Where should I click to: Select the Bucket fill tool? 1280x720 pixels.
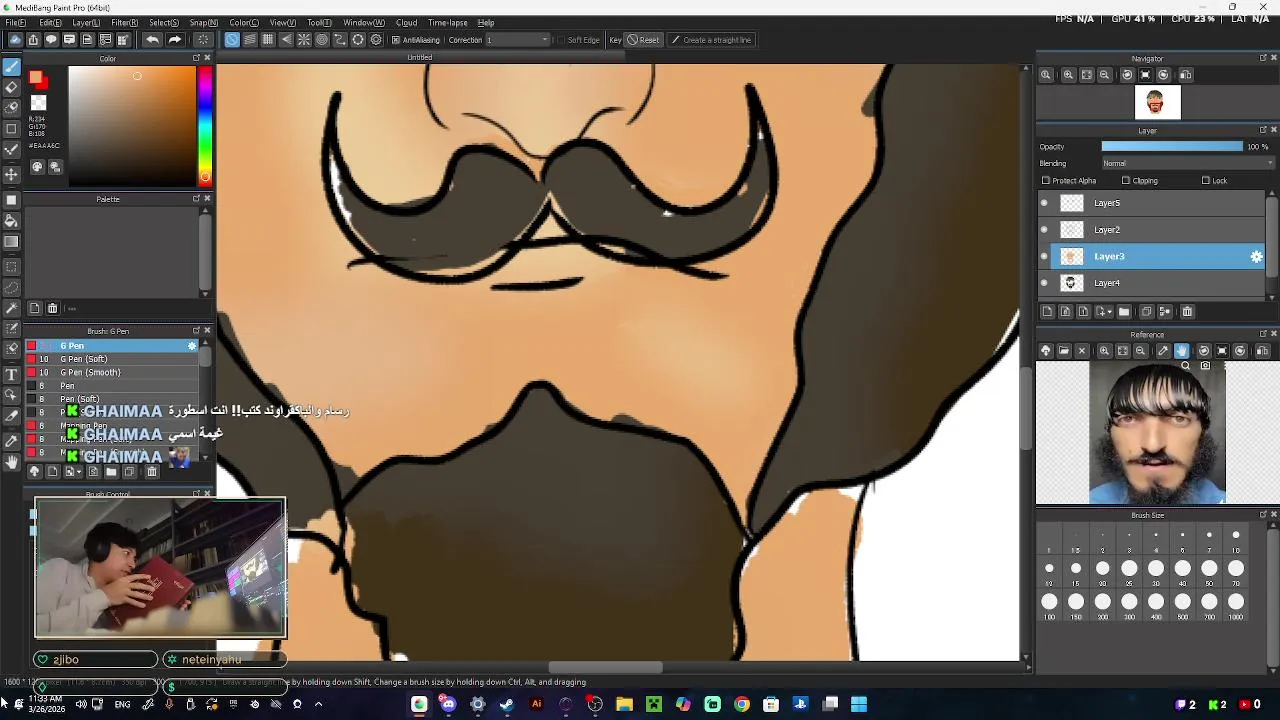point(12,220)
